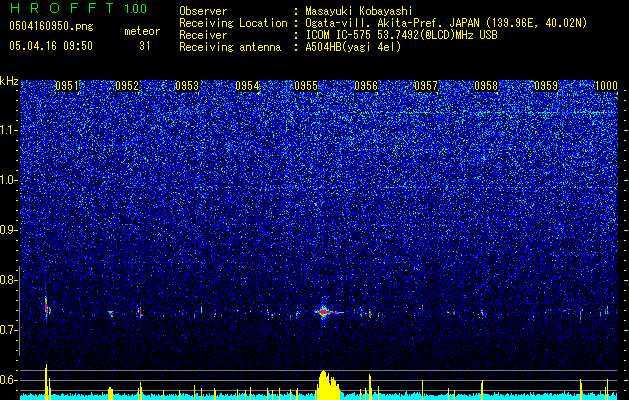Image resolution: width=629 pixels, height=400 pixels.
Task: Click the 0955 time marker
Action: (306, 86)
